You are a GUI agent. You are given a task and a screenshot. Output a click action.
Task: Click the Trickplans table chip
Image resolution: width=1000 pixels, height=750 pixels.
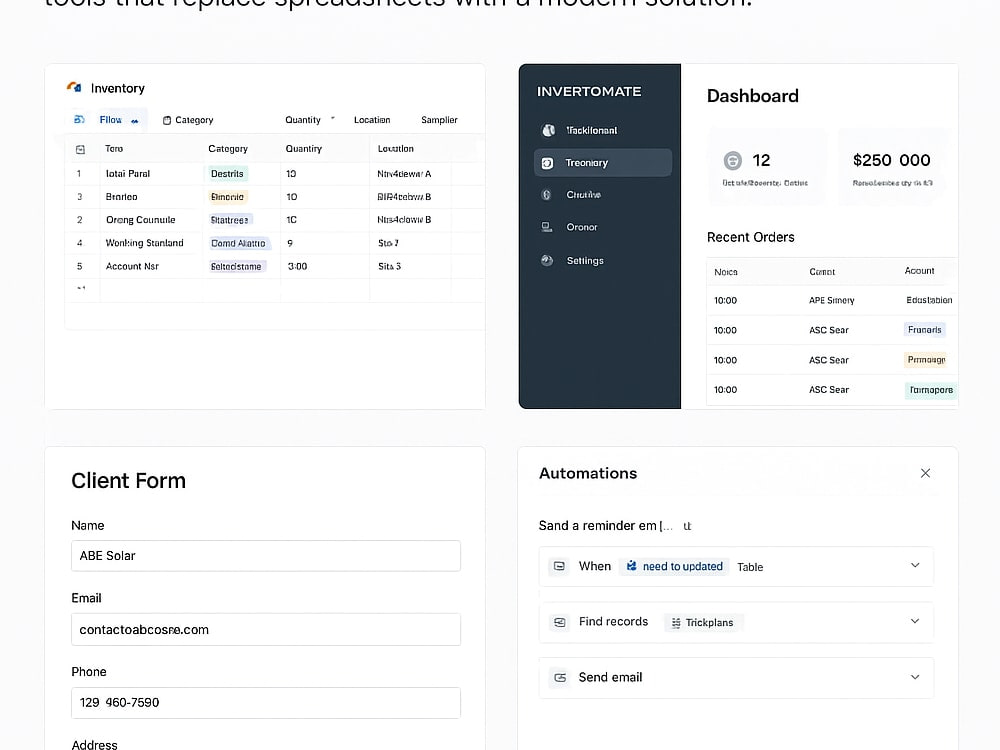(703, 622)
